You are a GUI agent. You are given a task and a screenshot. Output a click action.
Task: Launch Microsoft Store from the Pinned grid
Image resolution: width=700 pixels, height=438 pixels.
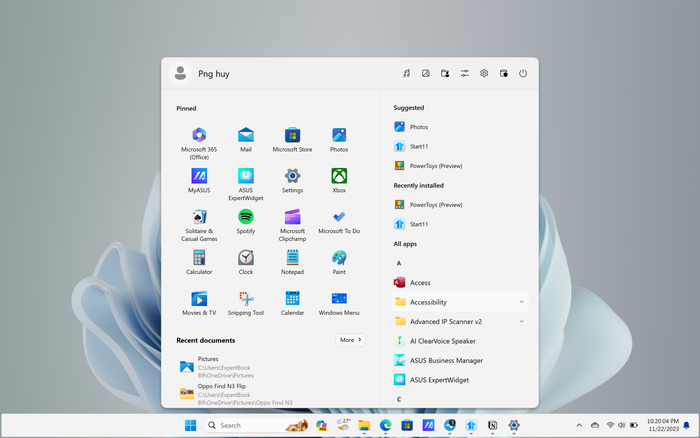[292, 140]
